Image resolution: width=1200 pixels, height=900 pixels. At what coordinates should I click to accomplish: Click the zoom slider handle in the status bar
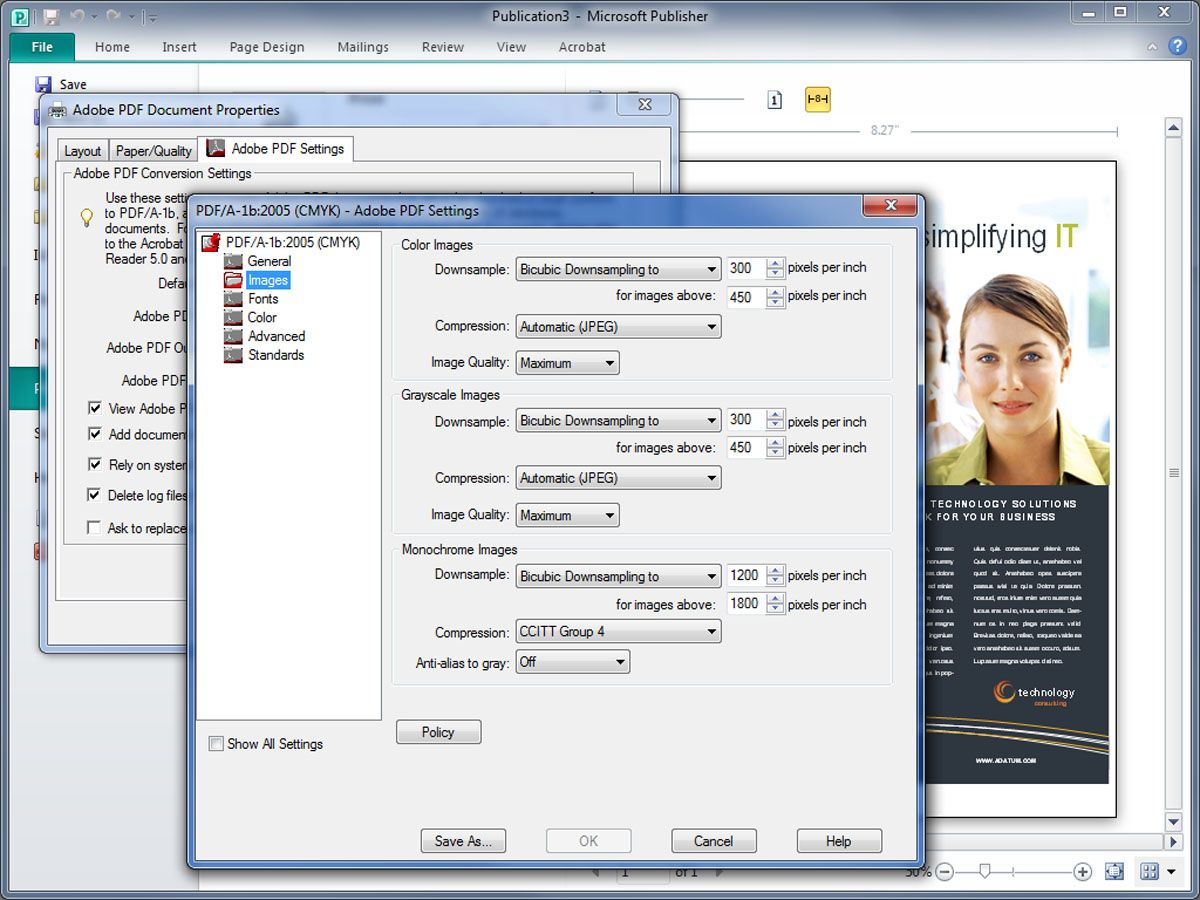coord(985,872)
